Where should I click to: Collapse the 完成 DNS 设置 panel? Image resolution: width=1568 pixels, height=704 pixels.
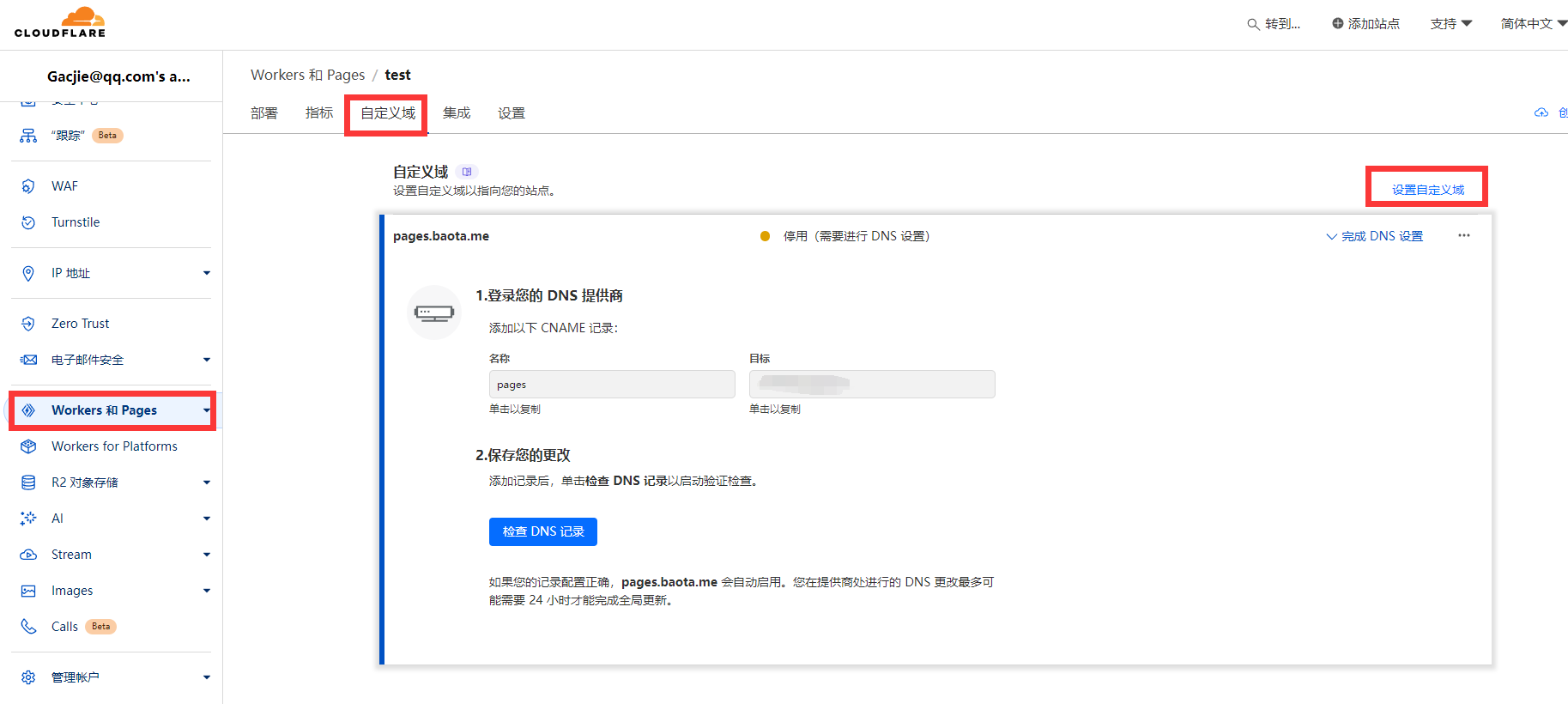pos(1374,236)
